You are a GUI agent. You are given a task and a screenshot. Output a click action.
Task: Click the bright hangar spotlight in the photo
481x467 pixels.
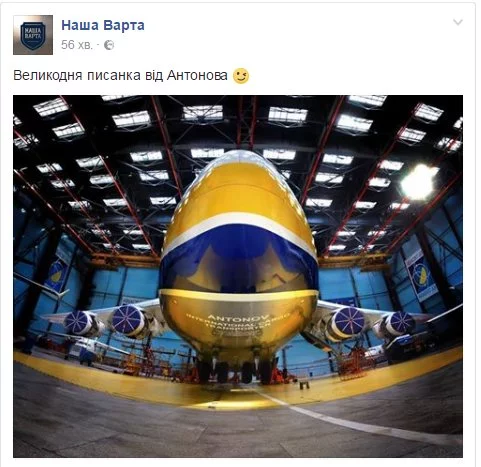click(419, 182)
